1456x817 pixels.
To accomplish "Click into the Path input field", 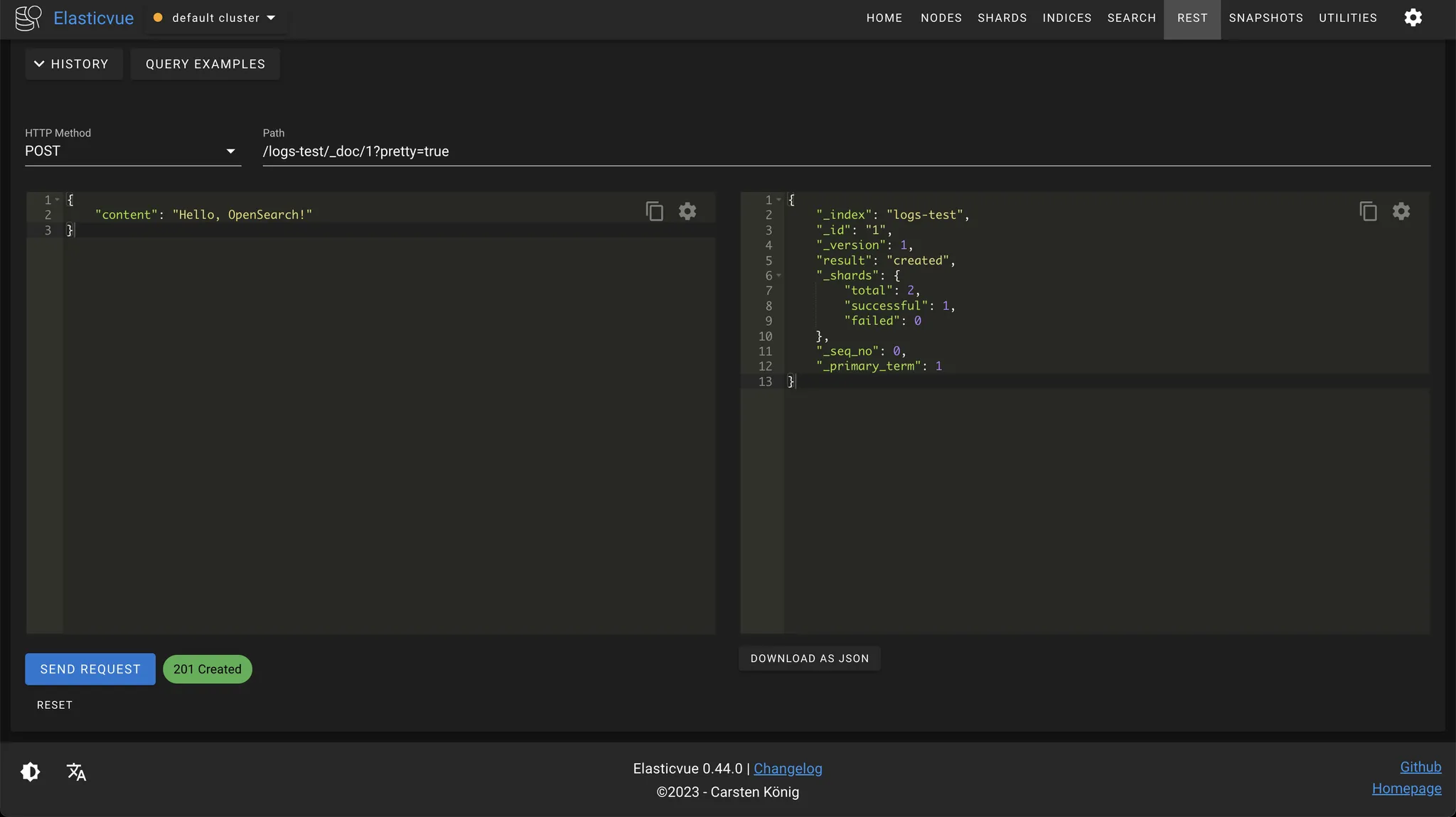I will [x=846, y=151].
